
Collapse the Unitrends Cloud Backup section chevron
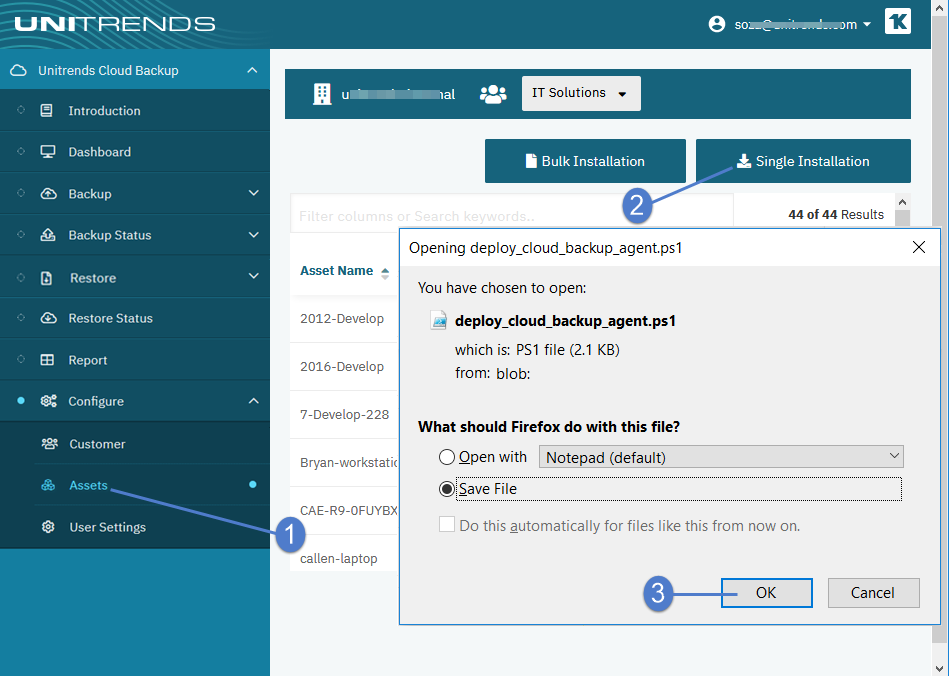coord(252,70)
